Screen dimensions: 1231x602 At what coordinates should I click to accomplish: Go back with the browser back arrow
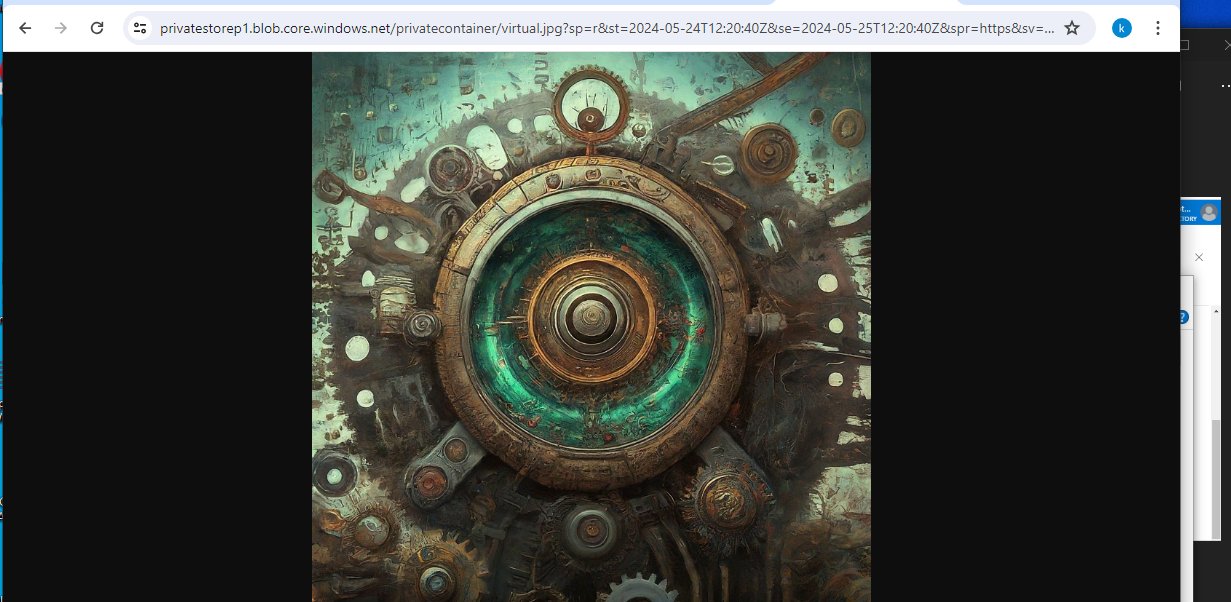click(x=26, y=28)
